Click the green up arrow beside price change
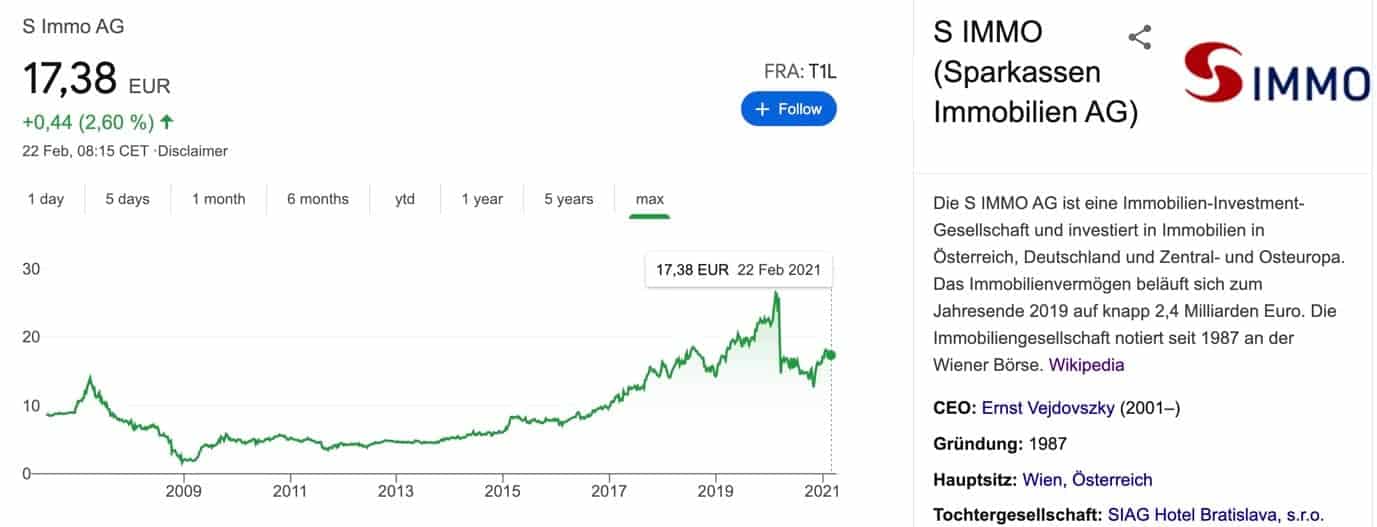This screenshot has height=527, width=1377. coord(166,122)
